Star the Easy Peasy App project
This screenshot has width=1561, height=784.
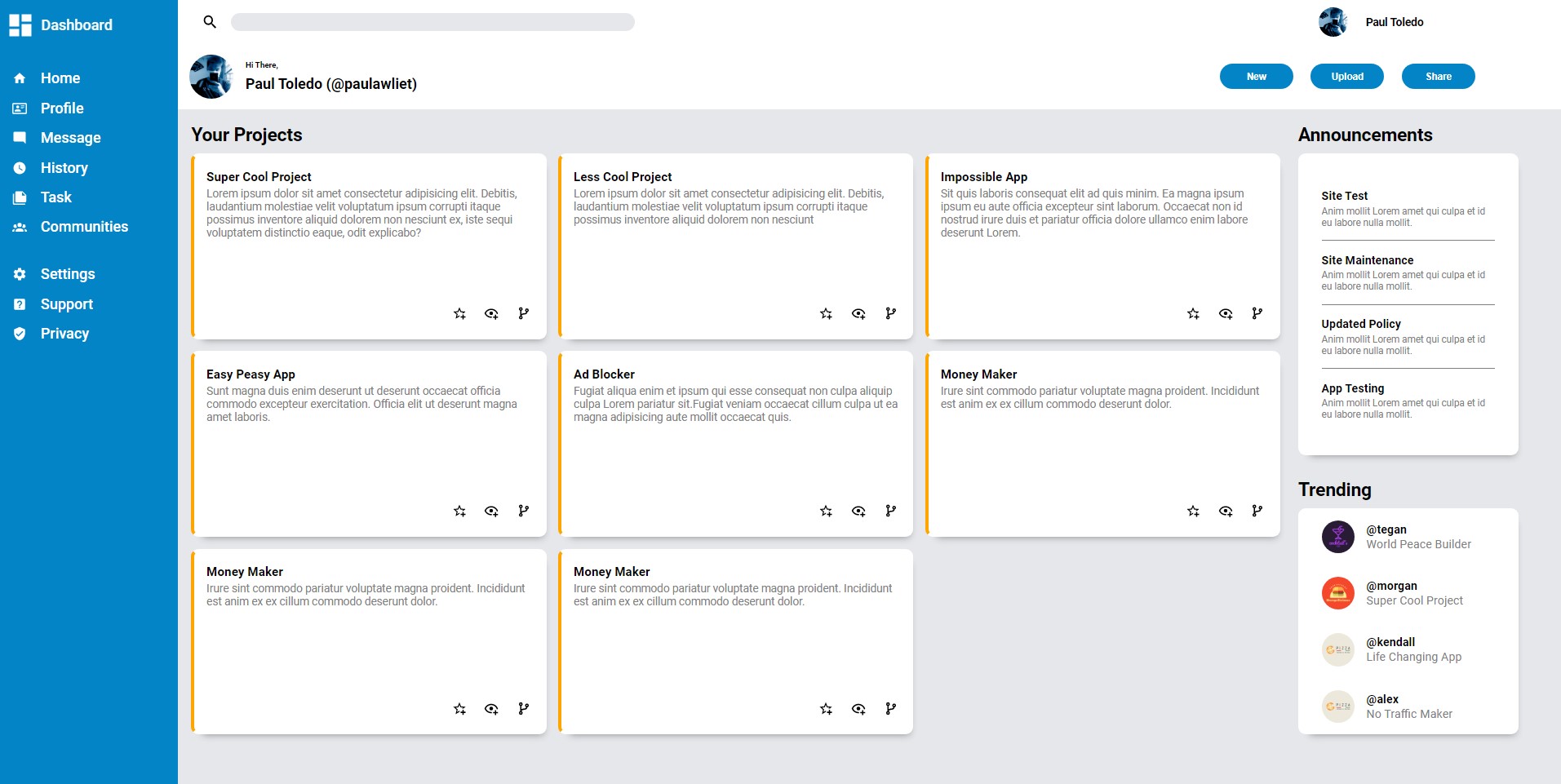(459, 510)
